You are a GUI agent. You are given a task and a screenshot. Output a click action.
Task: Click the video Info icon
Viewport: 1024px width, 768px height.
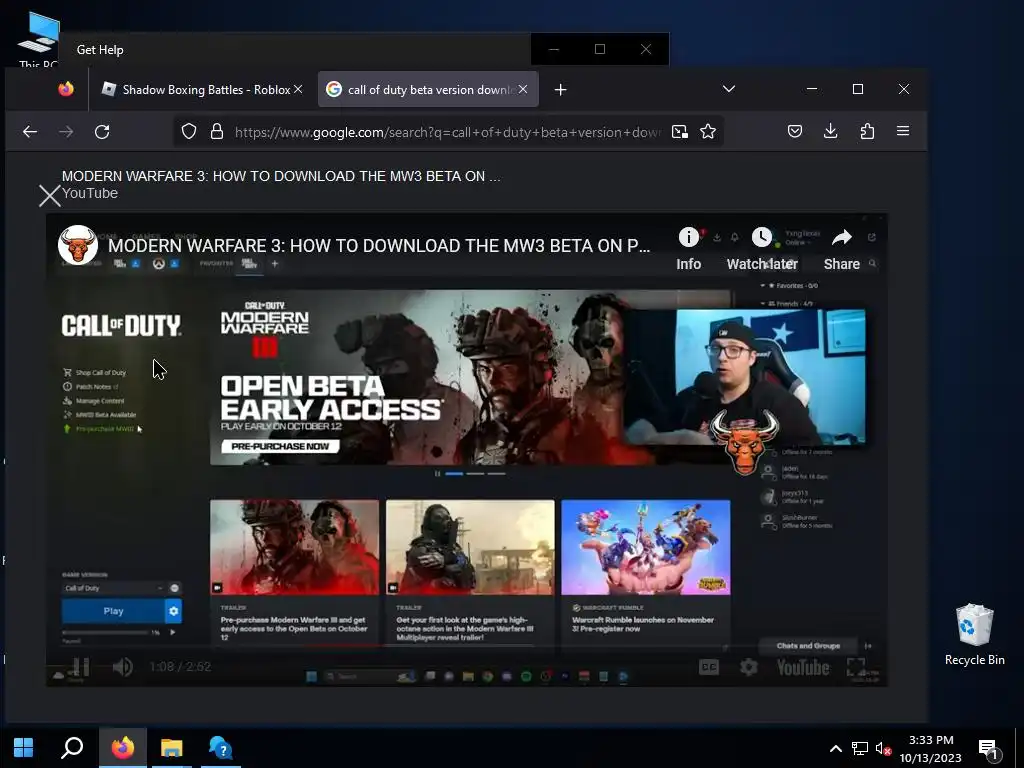coord(688,249)
